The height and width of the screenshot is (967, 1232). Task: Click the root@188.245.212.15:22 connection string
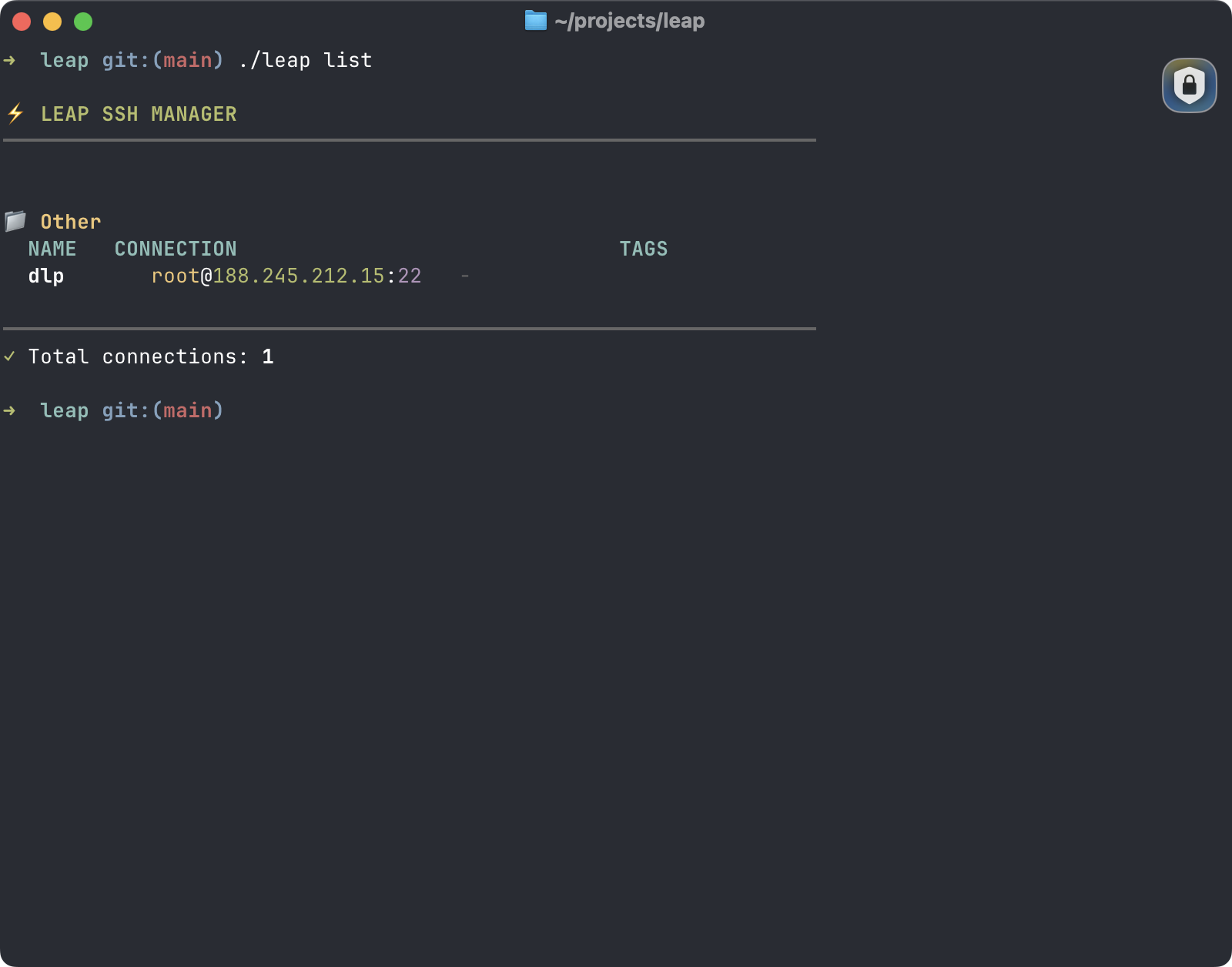pyautogui.click(x=286, y=276)
